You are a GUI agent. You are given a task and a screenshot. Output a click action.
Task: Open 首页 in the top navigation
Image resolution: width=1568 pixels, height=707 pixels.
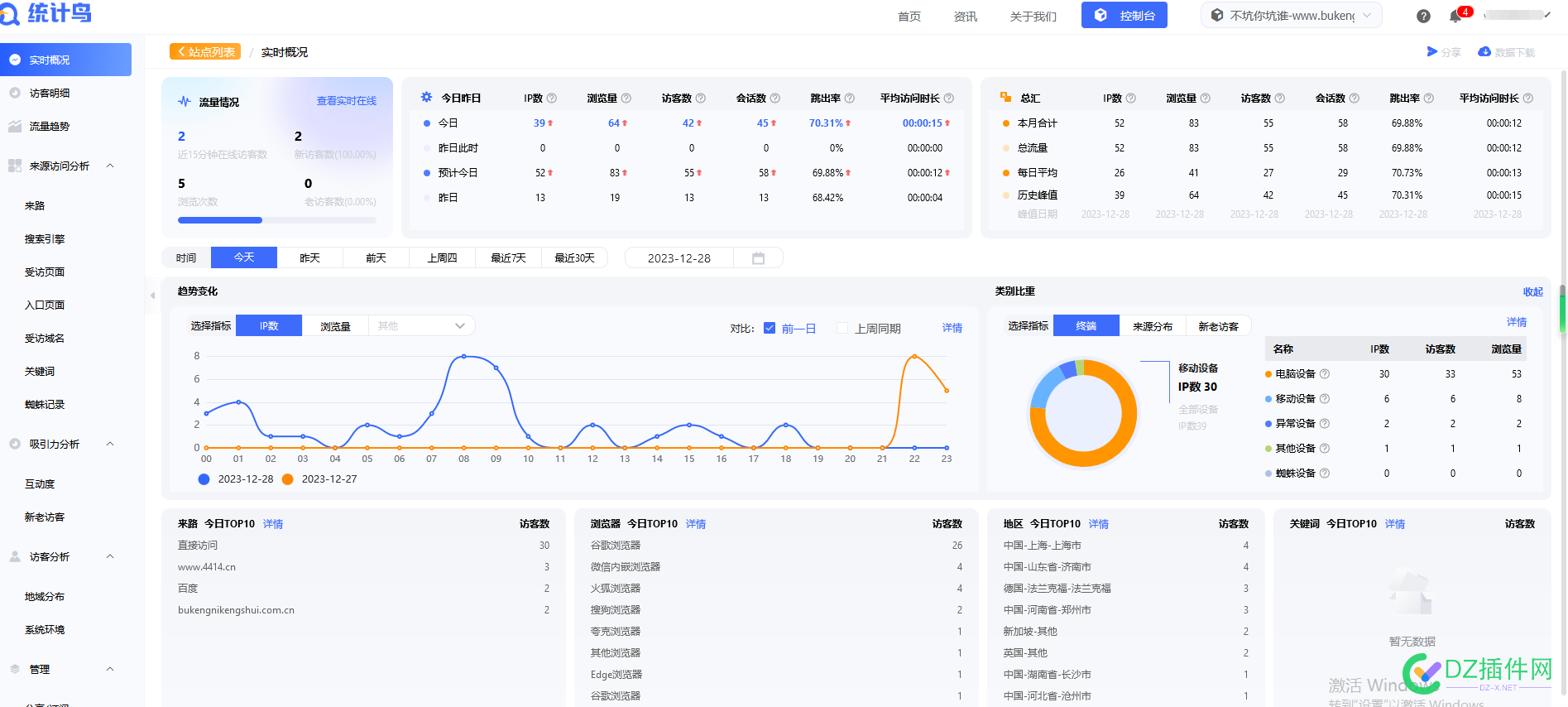tap(909, 17)
